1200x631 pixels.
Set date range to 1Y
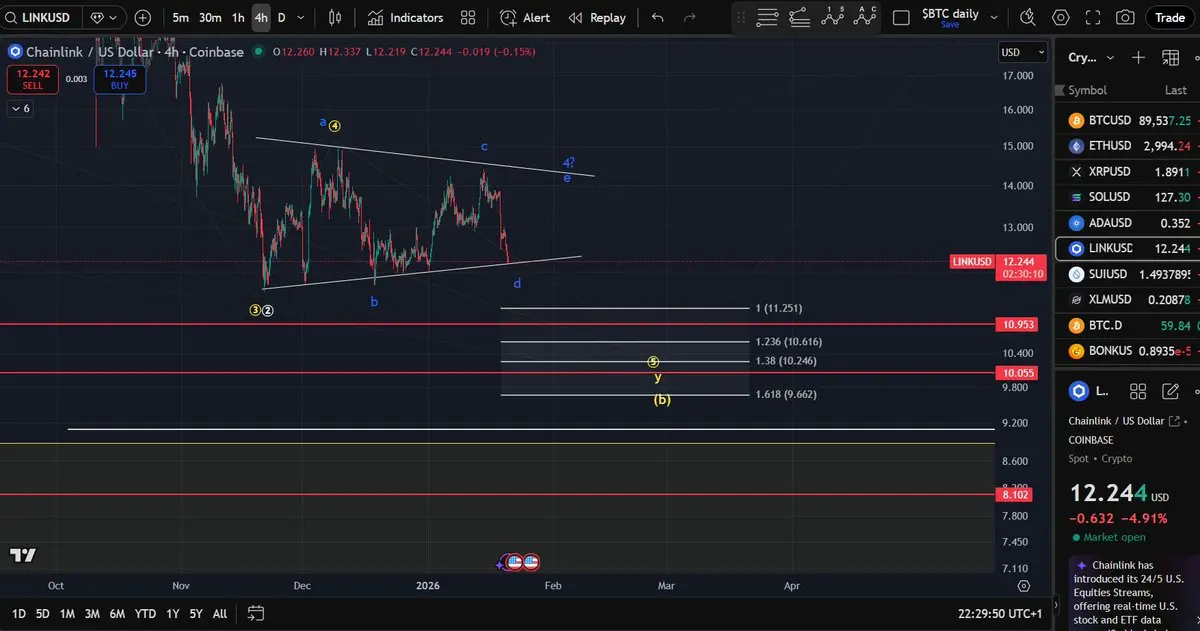click(173, 613)
